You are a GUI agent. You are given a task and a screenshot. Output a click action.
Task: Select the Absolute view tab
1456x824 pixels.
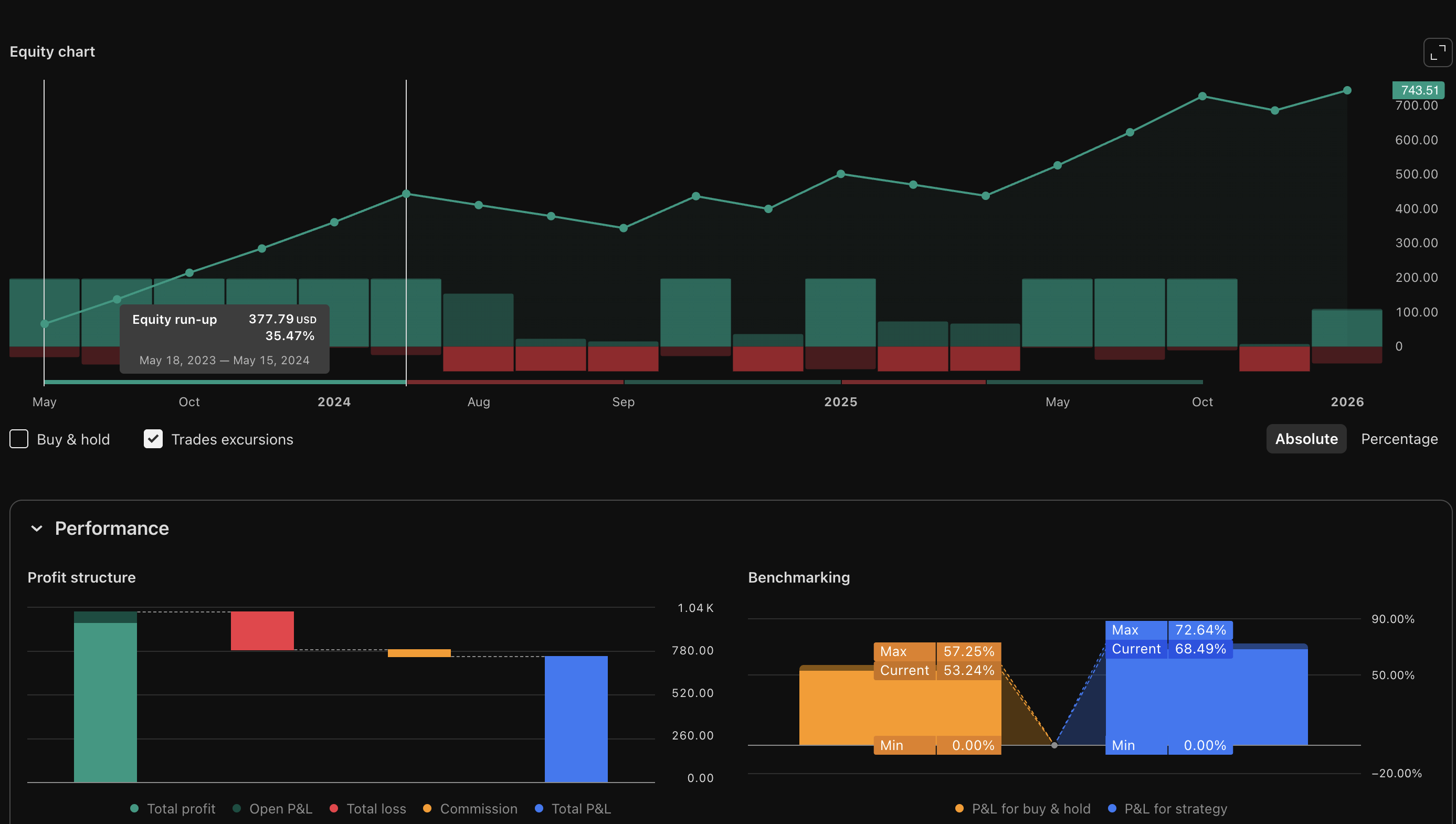pyautogui.click(x=1306, y=439)
